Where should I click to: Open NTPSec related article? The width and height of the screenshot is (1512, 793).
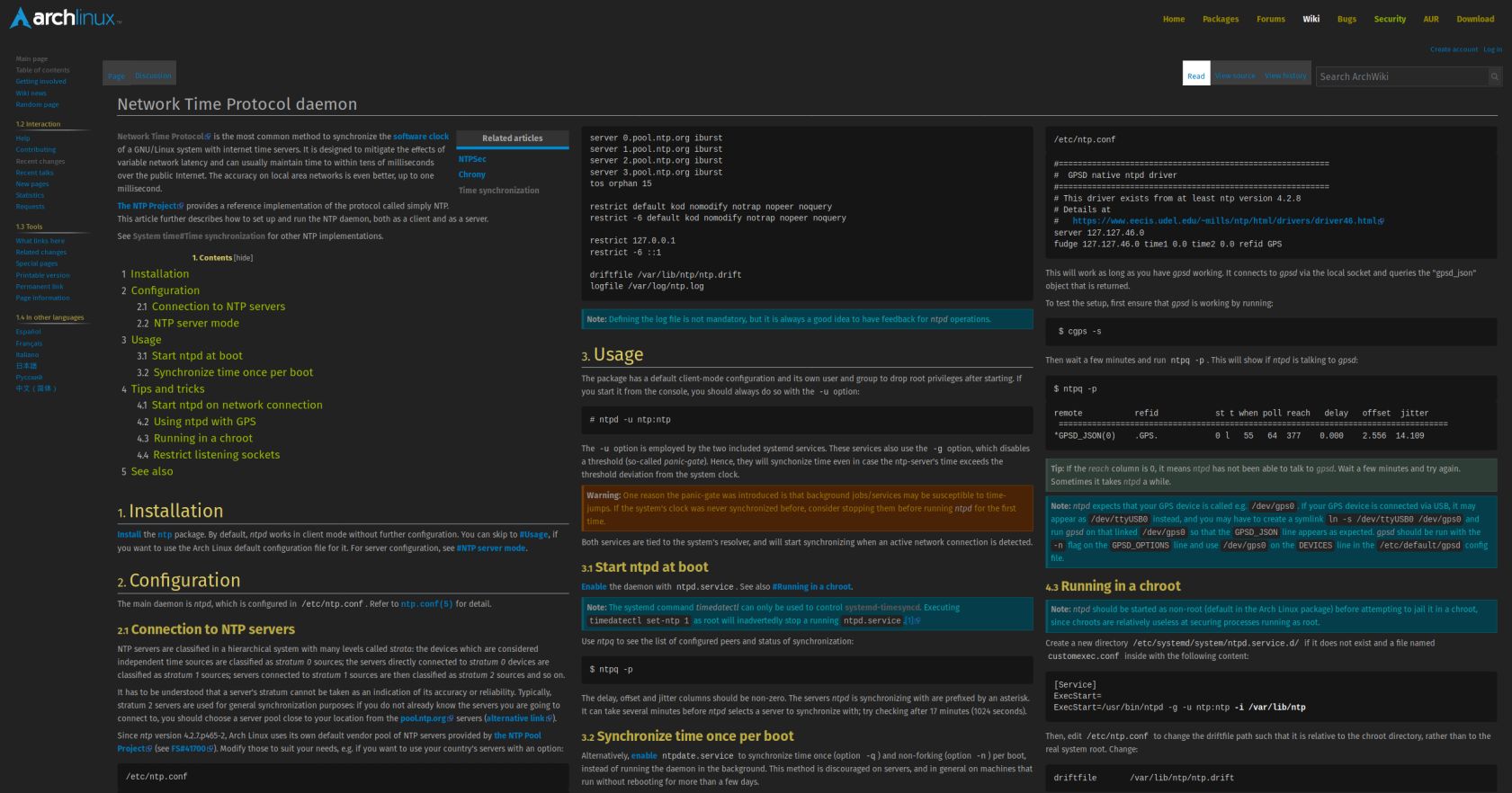coord(472,159)
